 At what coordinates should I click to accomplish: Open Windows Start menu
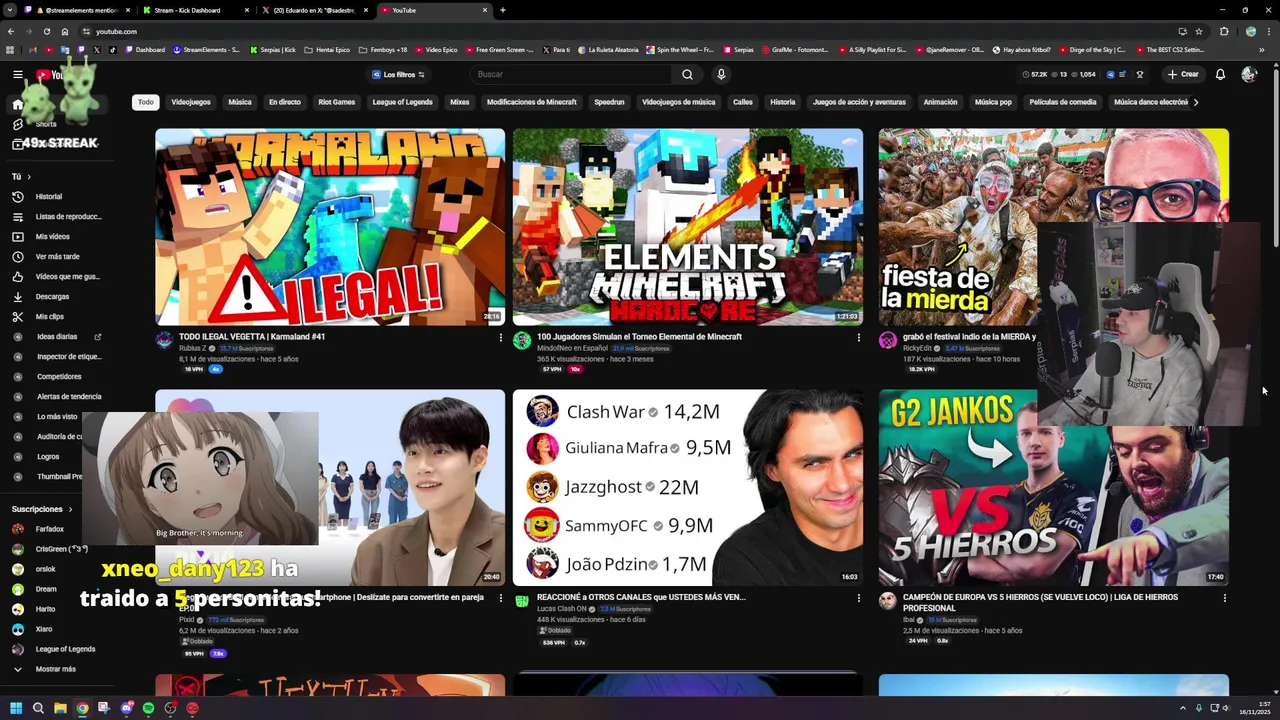point(16,708)
